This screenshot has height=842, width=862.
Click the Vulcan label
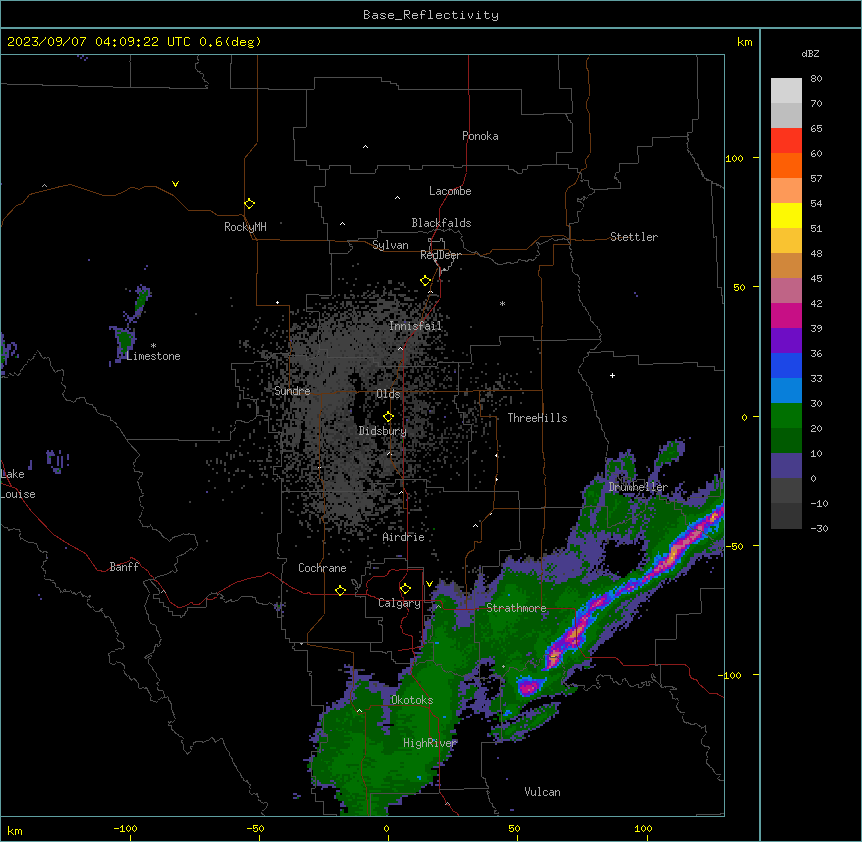point(542,792)
